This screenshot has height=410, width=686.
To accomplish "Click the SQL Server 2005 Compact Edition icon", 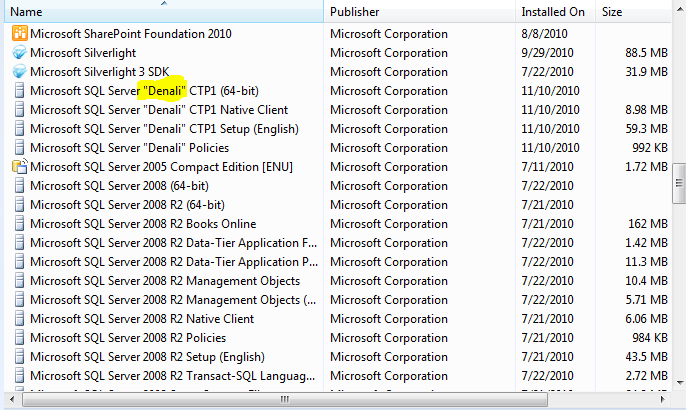I will coord(20,166).
